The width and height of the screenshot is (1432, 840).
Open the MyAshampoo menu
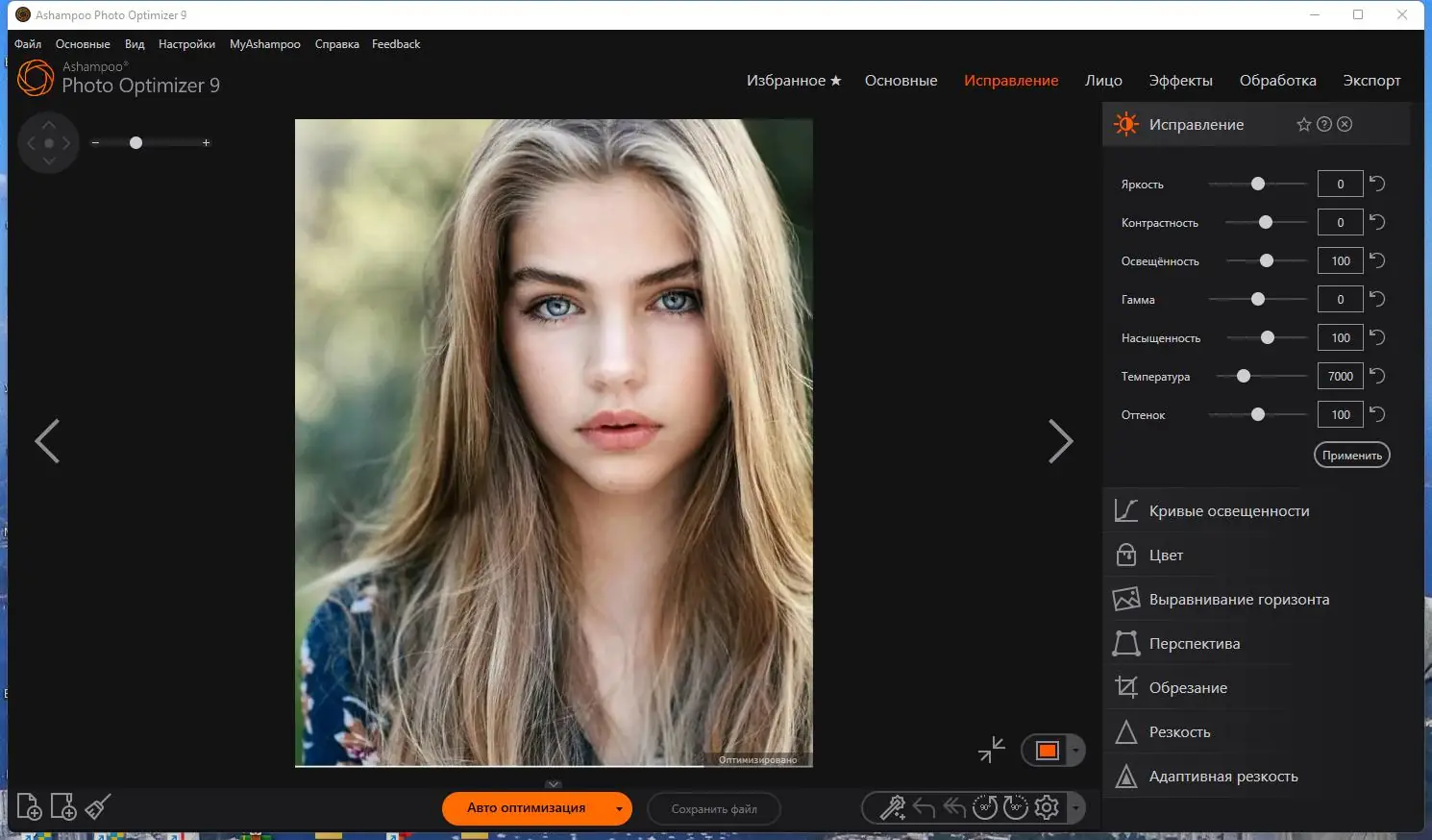[x=265, y=44]
